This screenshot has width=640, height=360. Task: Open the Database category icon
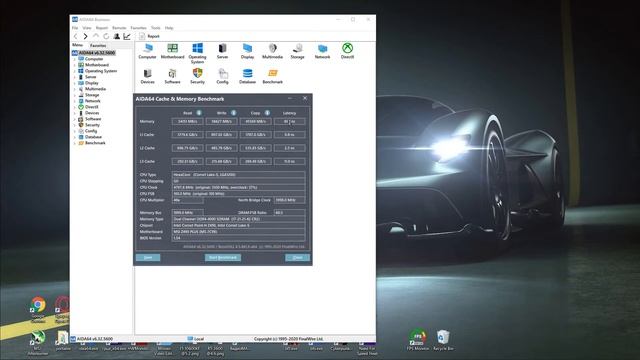click(x=247, y=76)
